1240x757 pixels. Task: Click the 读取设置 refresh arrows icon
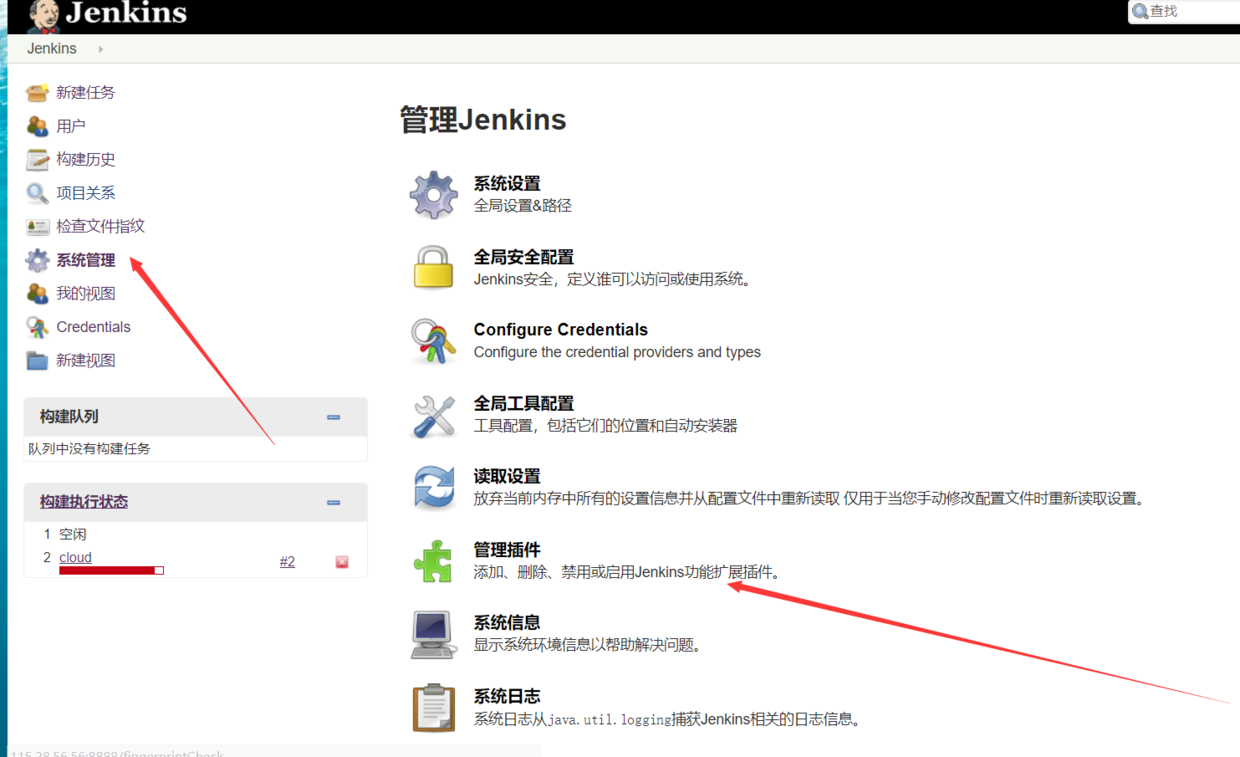(x=434, y=487)
